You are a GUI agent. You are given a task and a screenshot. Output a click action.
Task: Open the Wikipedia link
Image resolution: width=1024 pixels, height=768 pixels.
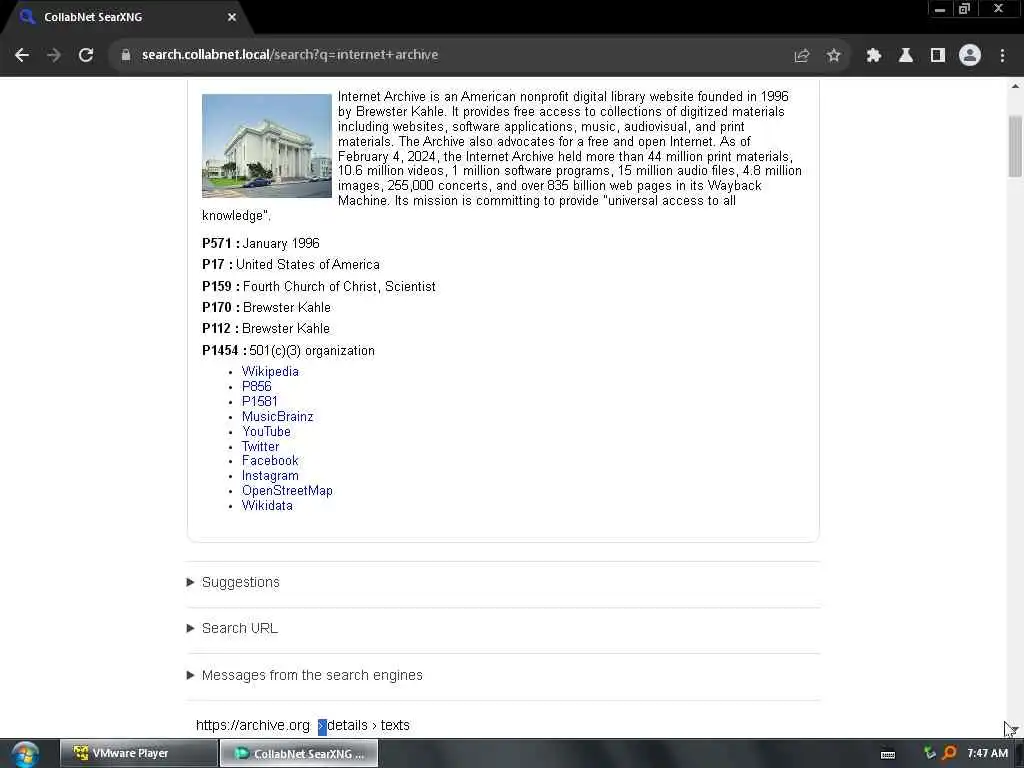[x=270, y=371]
